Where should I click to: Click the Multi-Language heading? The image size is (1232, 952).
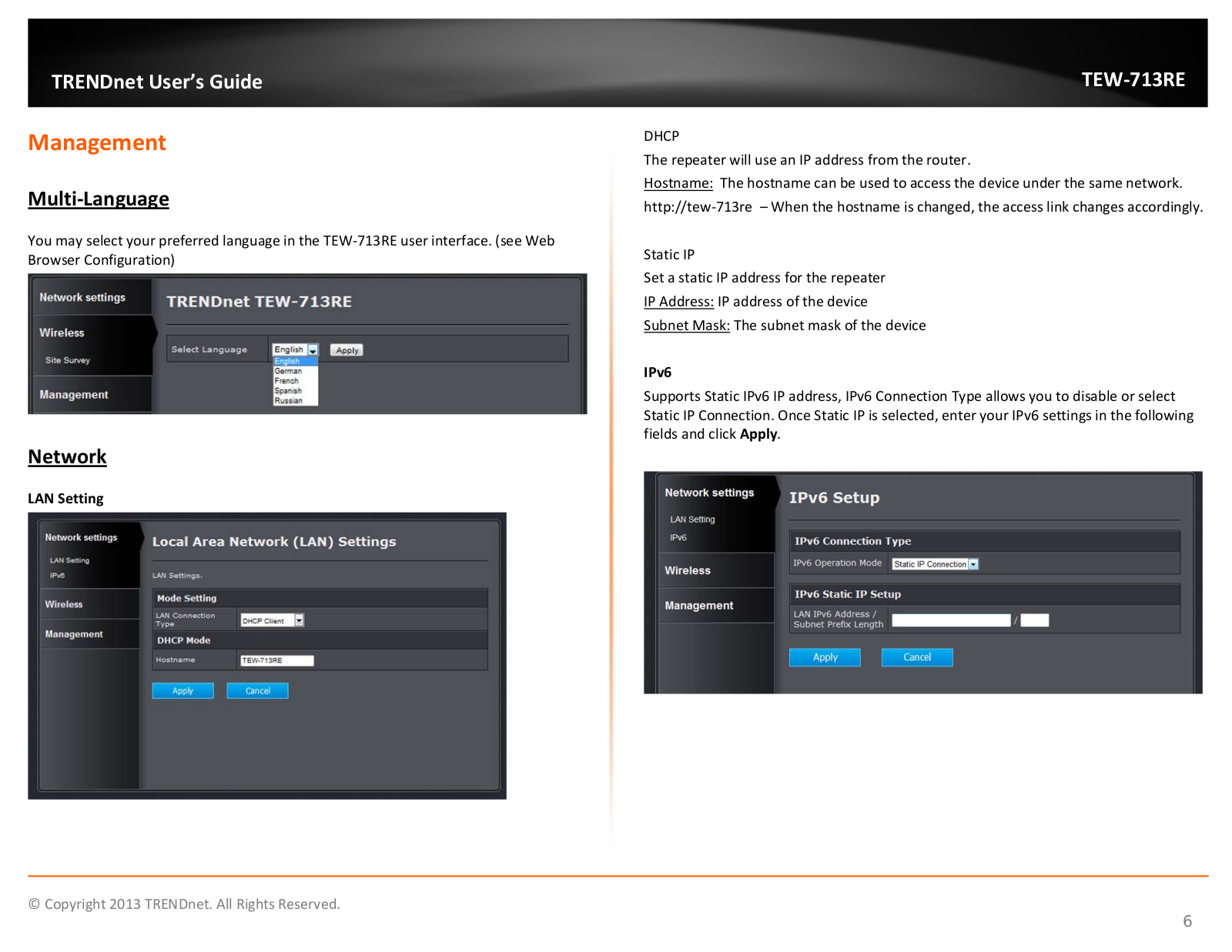coord(99,199)
